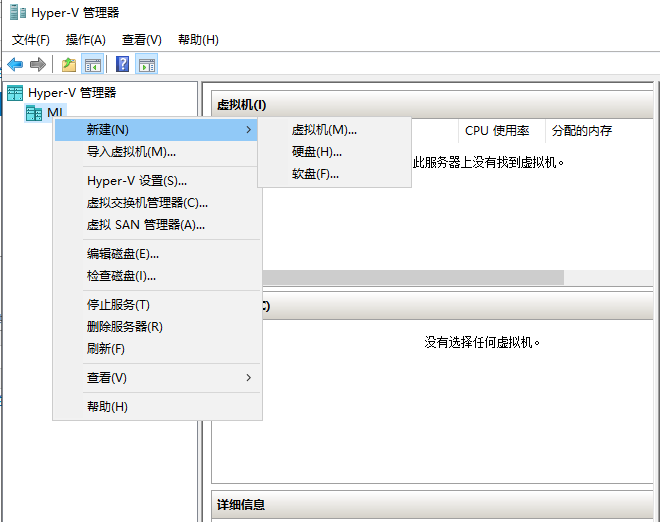660x522 pixels.
Task: Click the text 此服务器上没有找到虚拟机。
Action: point(488,162)
